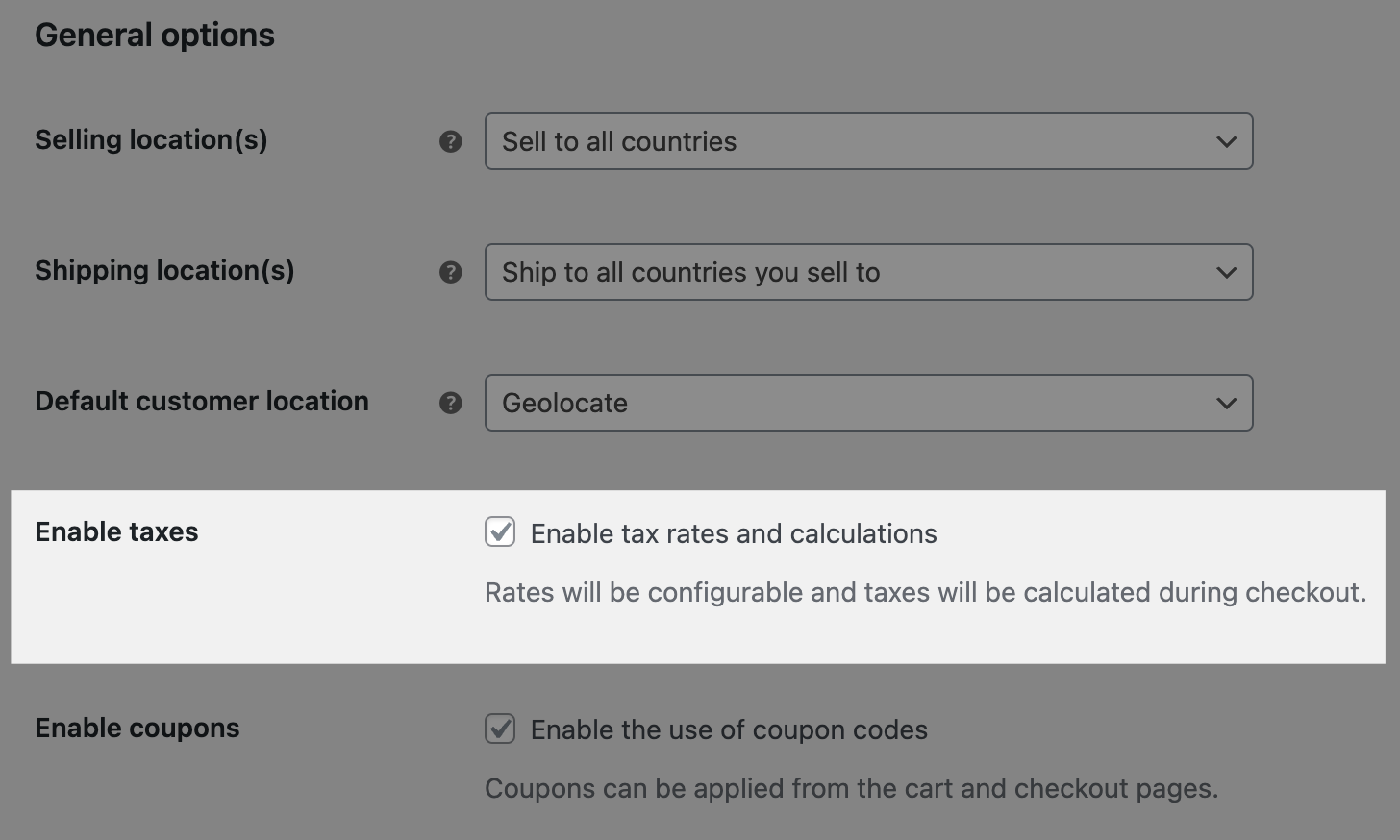
Task: Click the Enable taxes label
Action: point(115,531)
